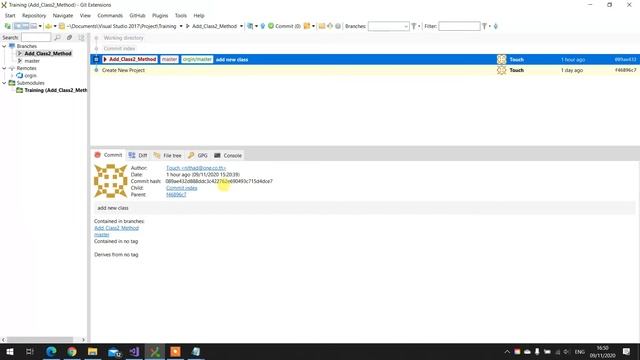Click the search magnifier in left panel

coord(57,38)
